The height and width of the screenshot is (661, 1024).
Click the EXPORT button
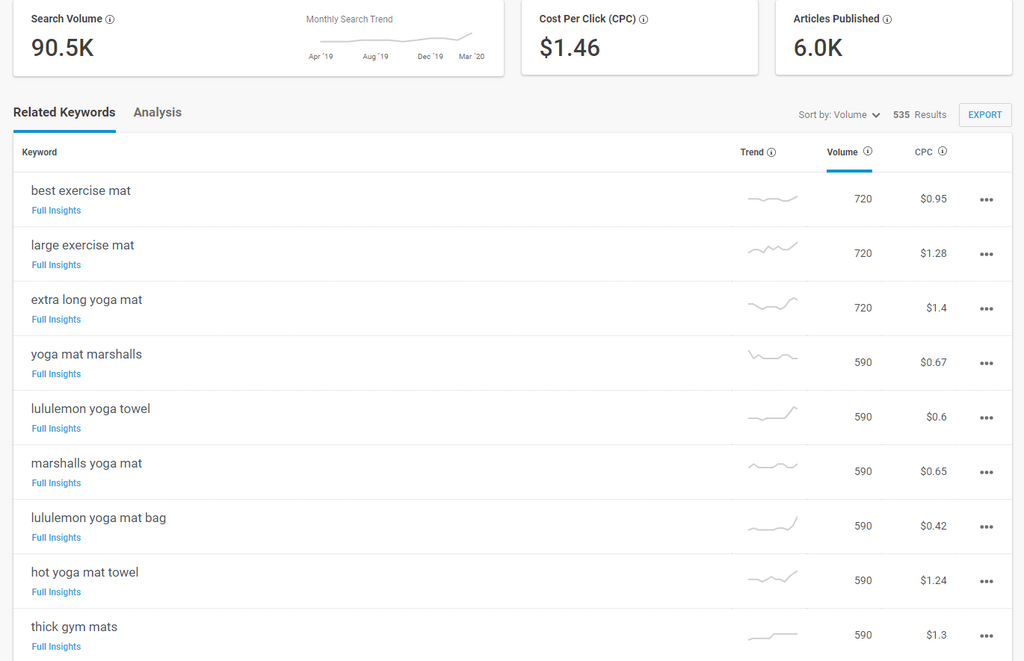[x=984, y=115]
